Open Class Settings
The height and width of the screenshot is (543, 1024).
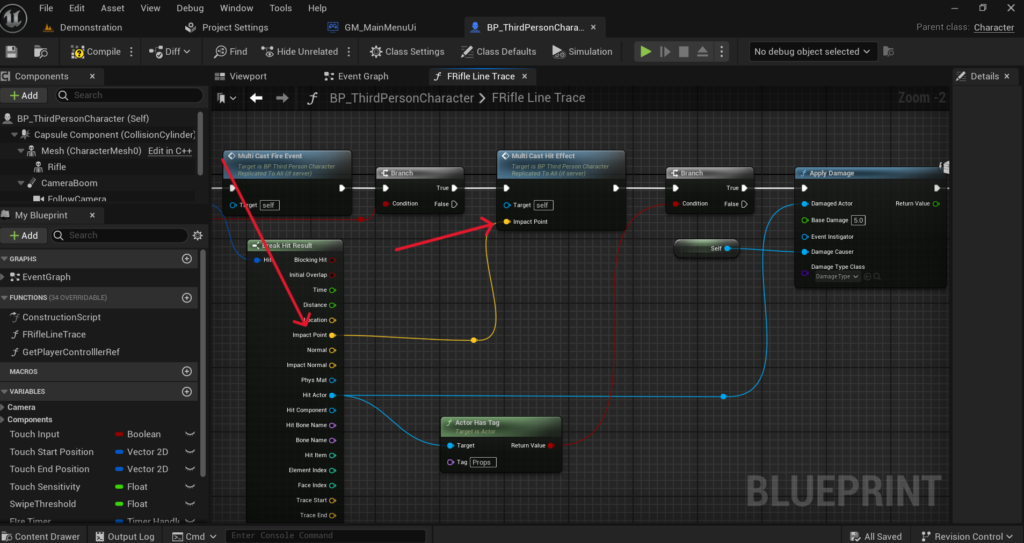coord(407,52)
